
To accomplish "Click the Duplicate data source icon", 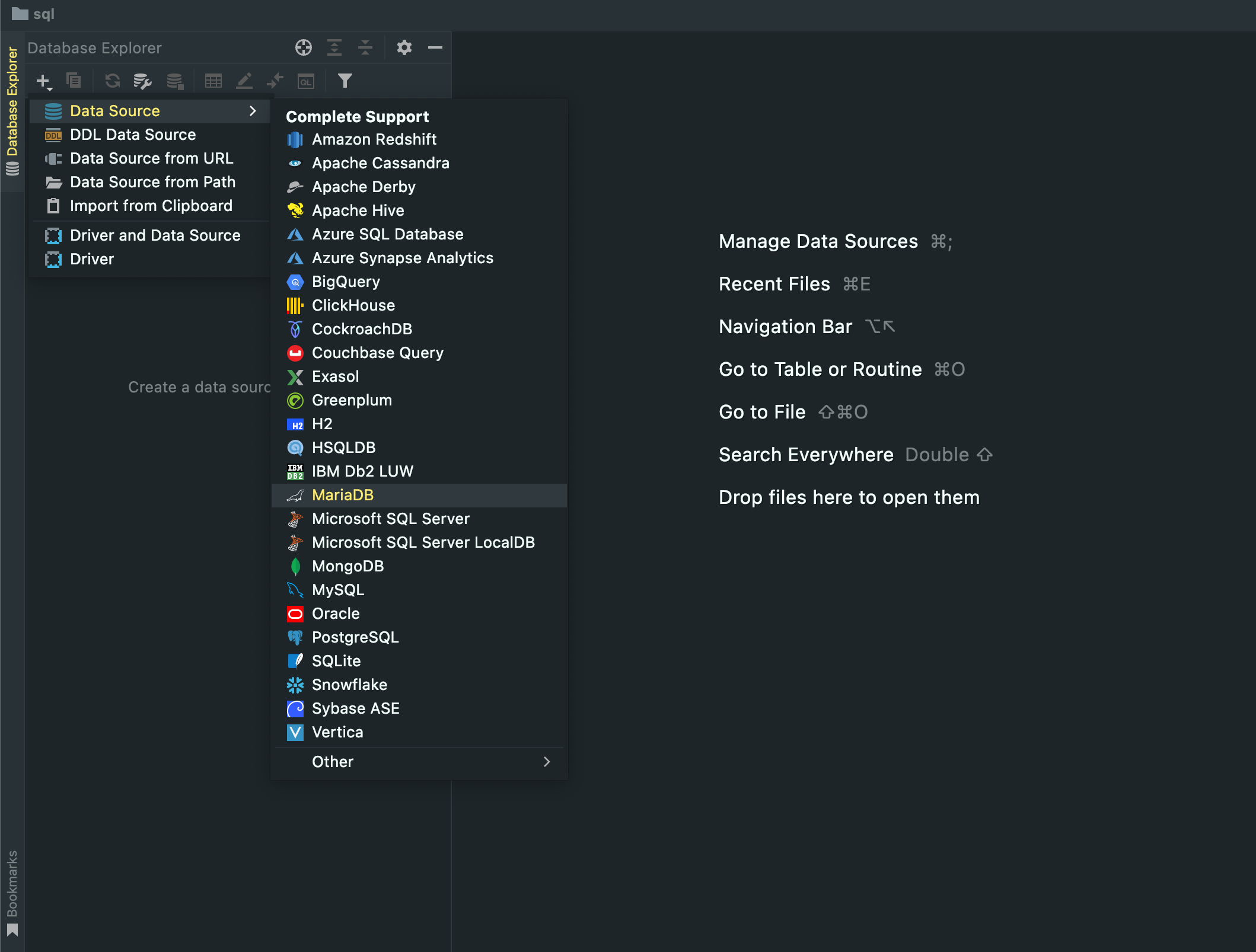I will pyautogui.click(x=74, y=81).
